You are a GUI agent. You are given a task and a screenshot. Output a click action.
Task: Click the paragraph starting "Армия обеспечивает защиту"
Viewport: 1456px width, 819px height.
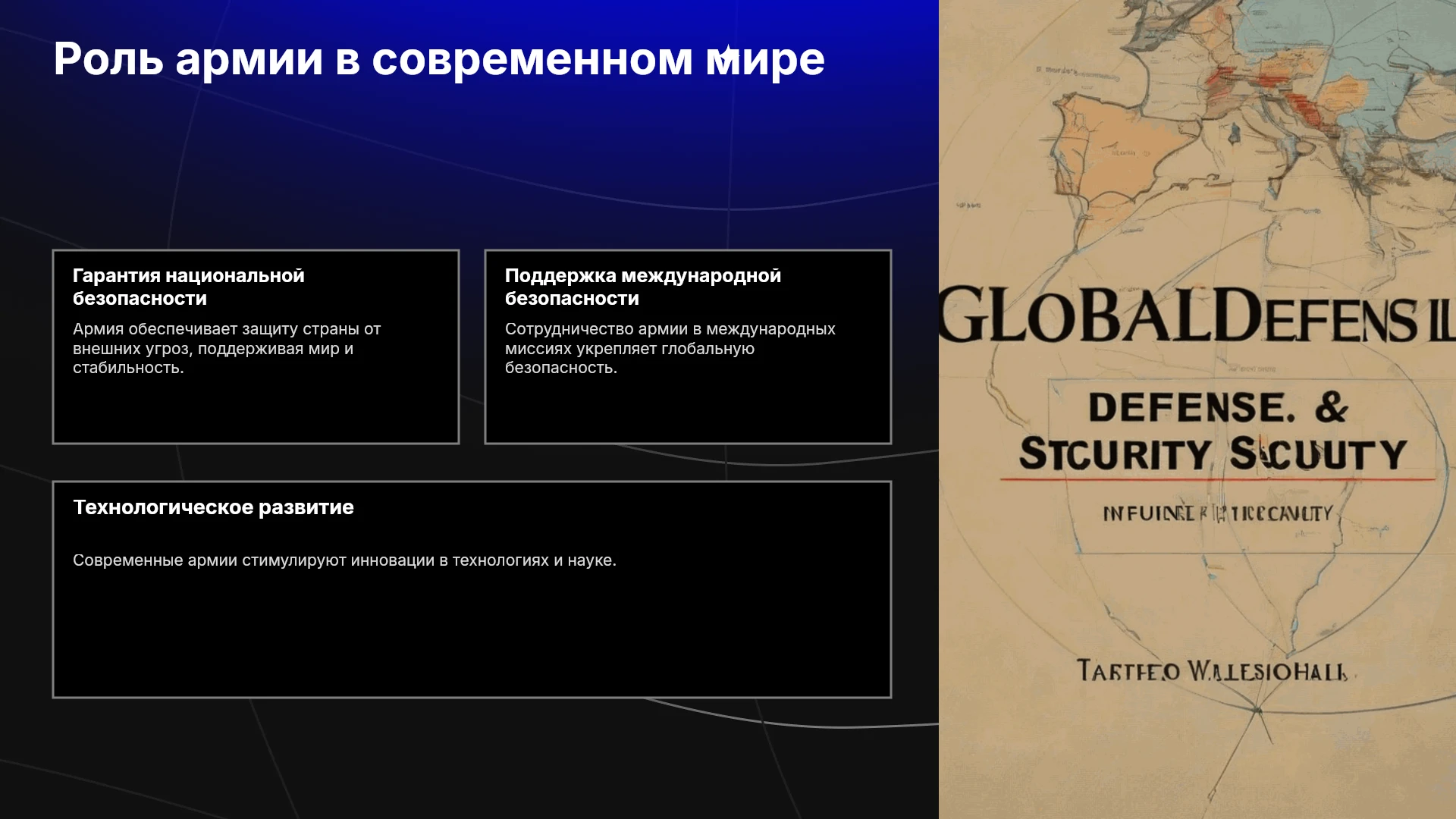coord(227,348)
